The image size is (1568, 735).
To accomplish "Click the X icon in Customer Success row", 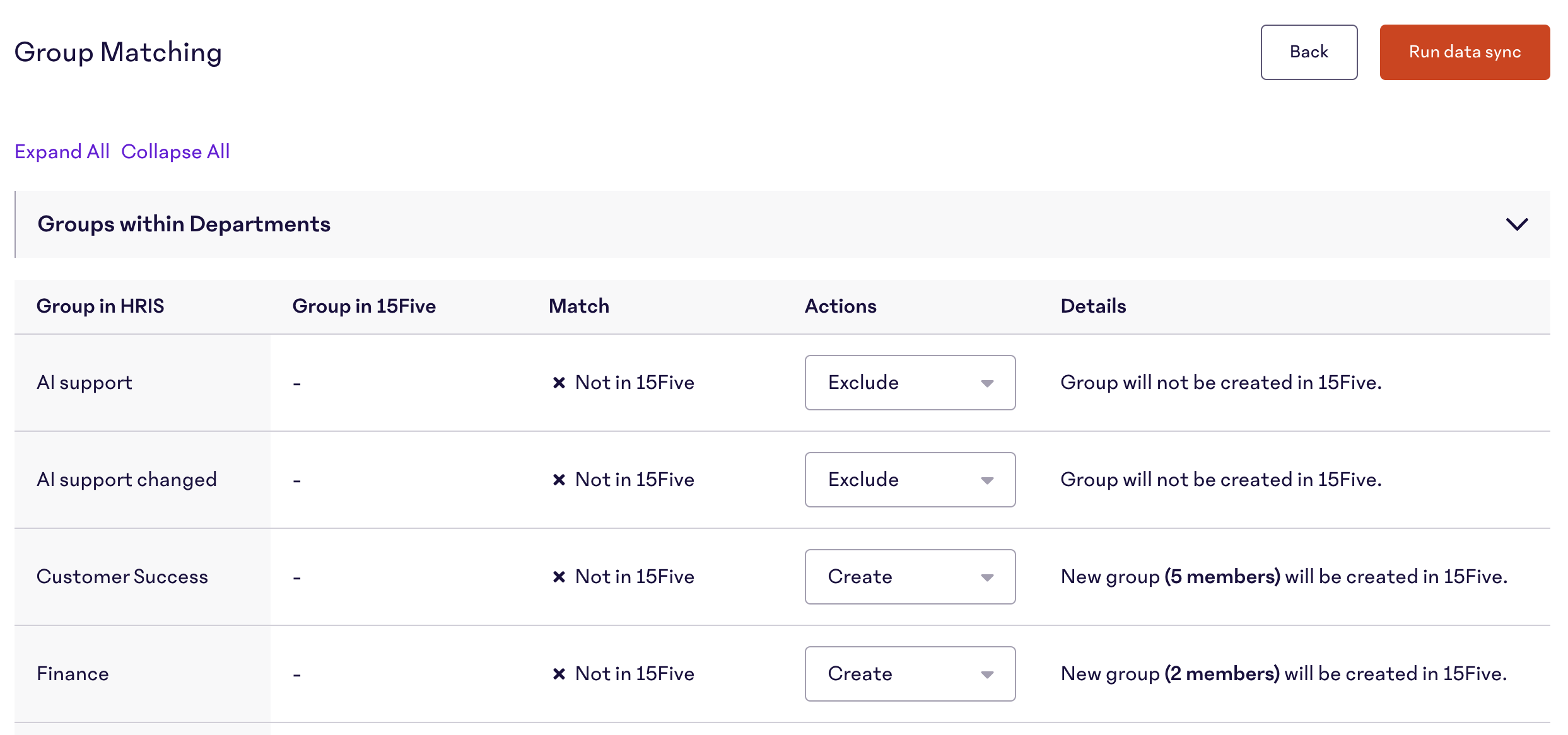I will (x=559, y=577).
